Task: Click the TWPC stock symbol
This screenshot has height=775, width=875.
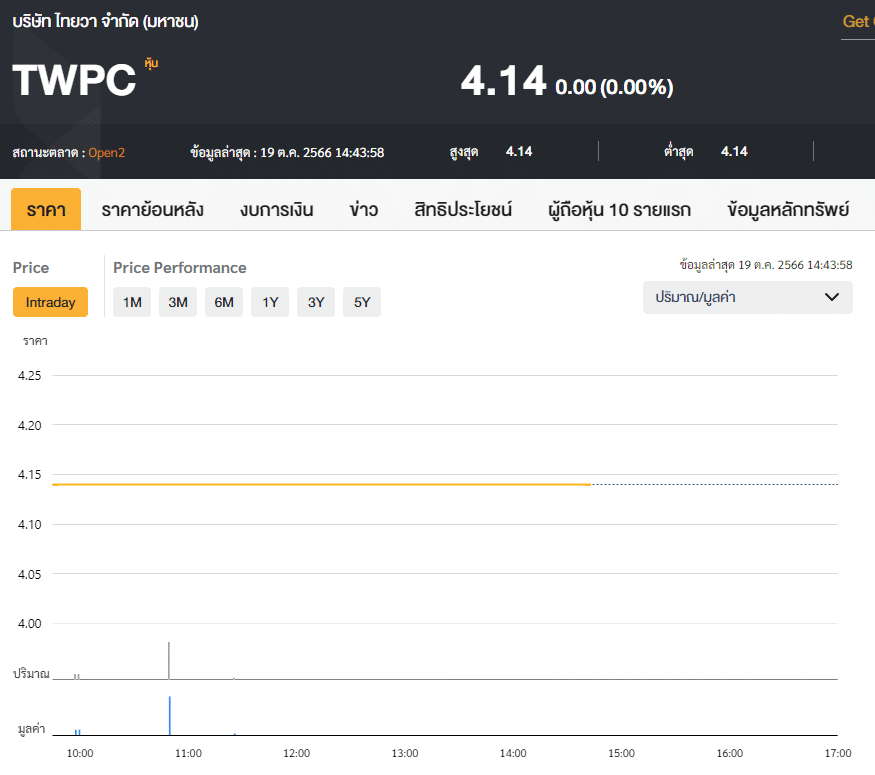Action: [x=74, y=80]
